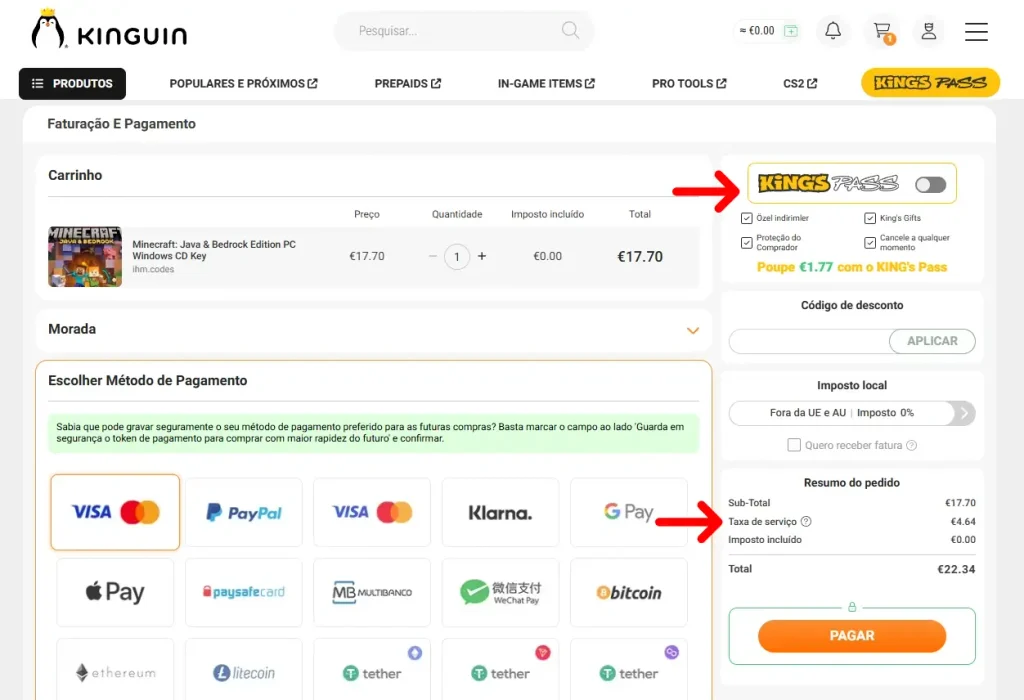
Task: Click the discount code input field
Action: click(x=810, y=342)
